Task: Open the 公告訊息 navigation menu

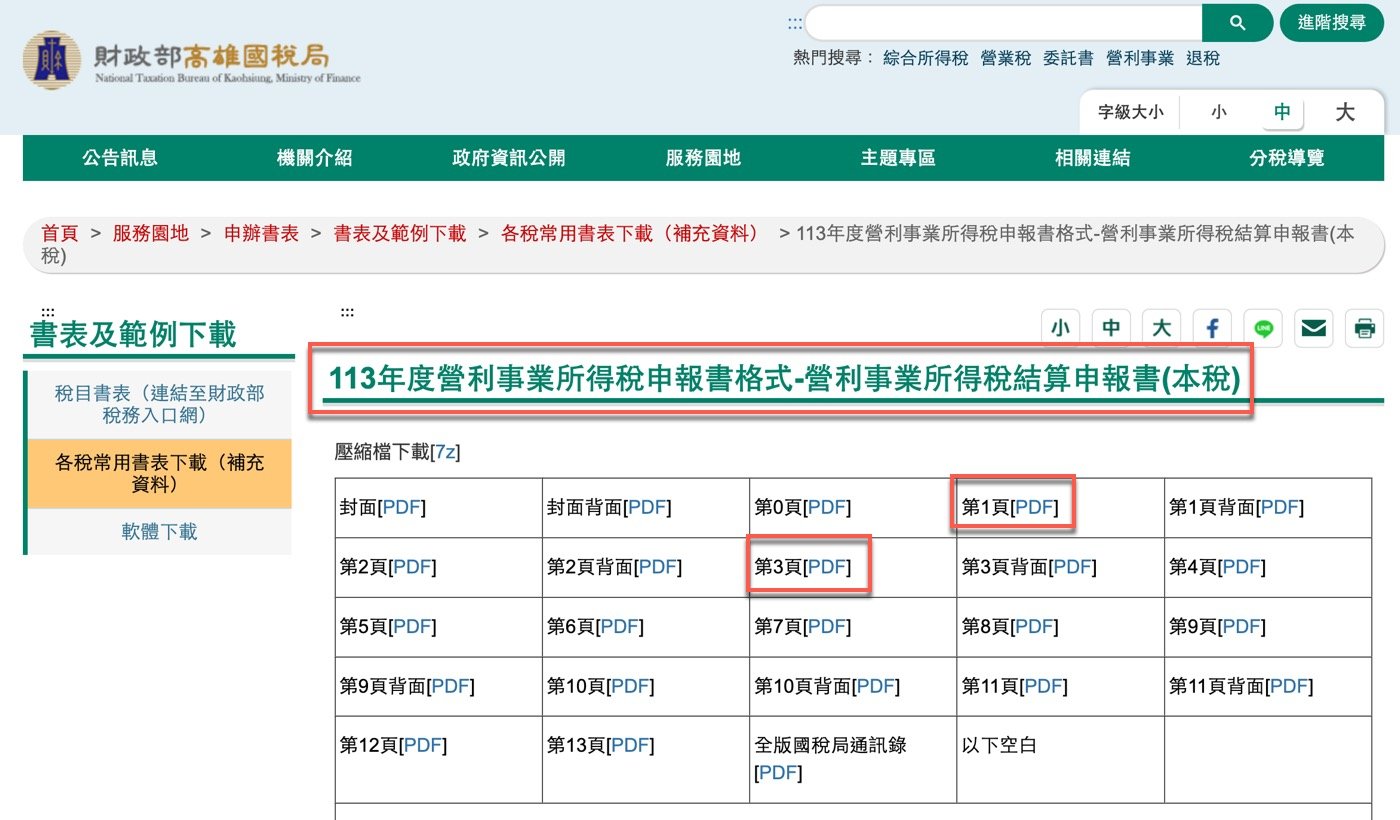Action: (120, 157)
